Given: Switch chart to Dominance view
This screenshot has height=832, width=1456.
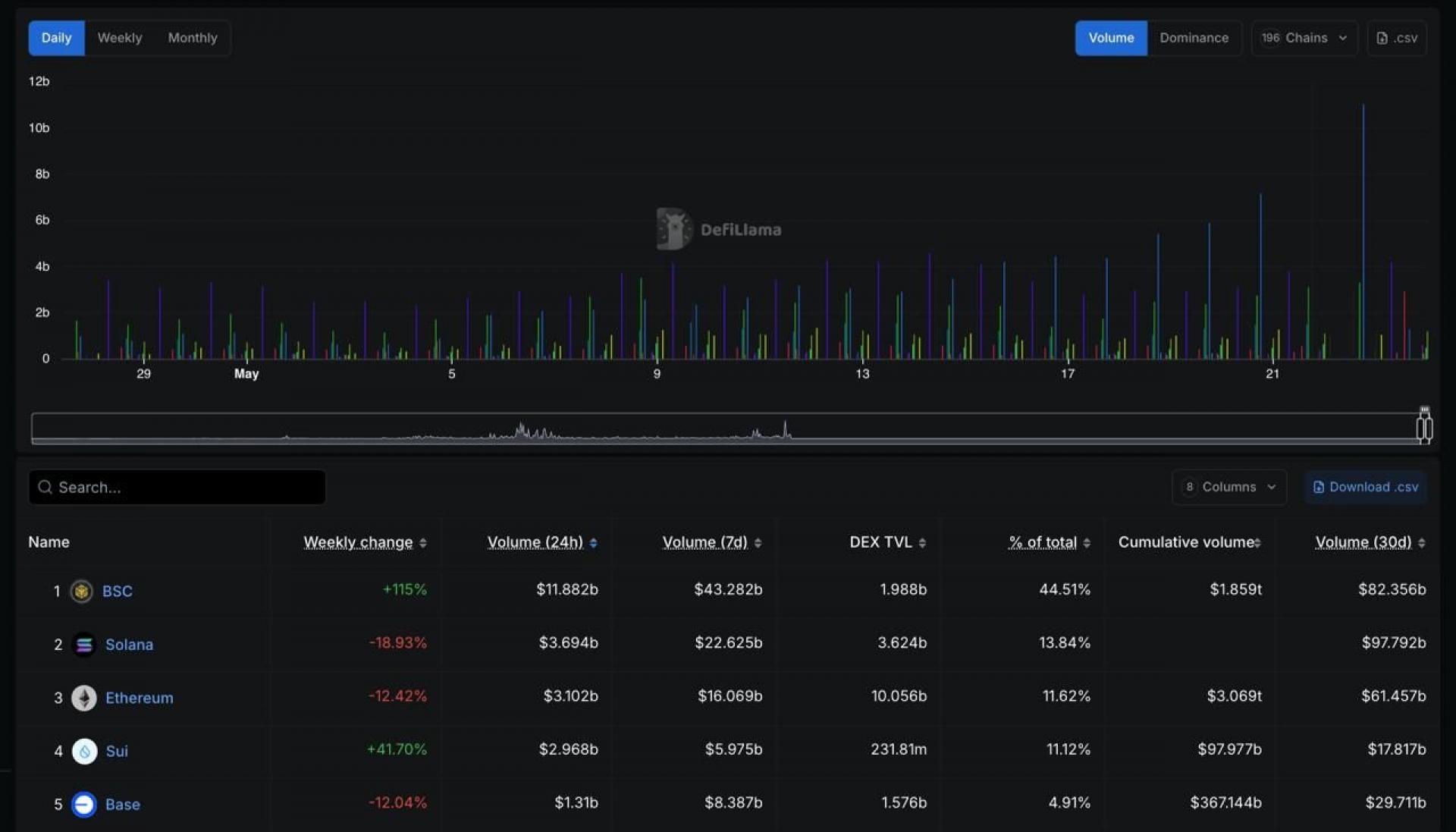Looking at the screenshot, I should click(1194, 38).
